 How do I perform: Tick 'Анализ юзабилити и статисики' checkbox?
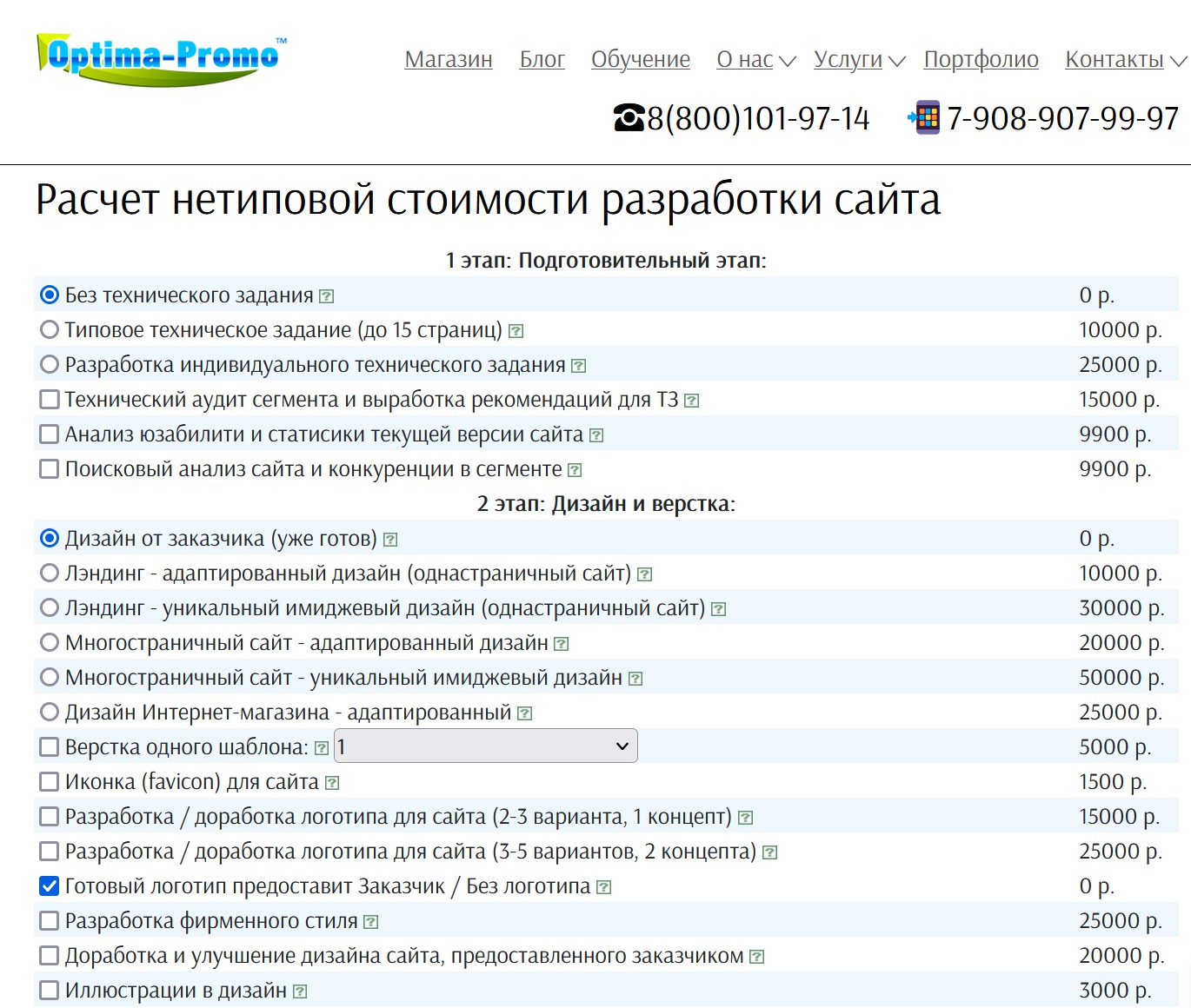(50, 434)
